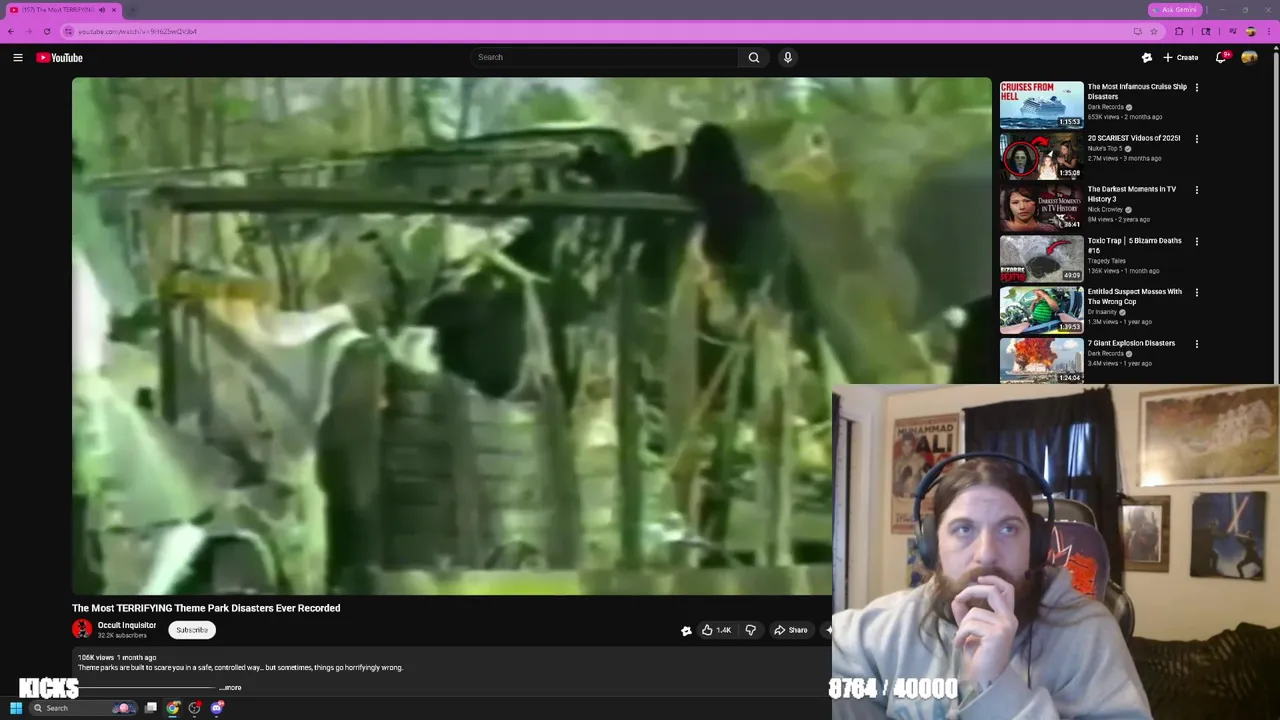Reload the browser page

point(47,31)
